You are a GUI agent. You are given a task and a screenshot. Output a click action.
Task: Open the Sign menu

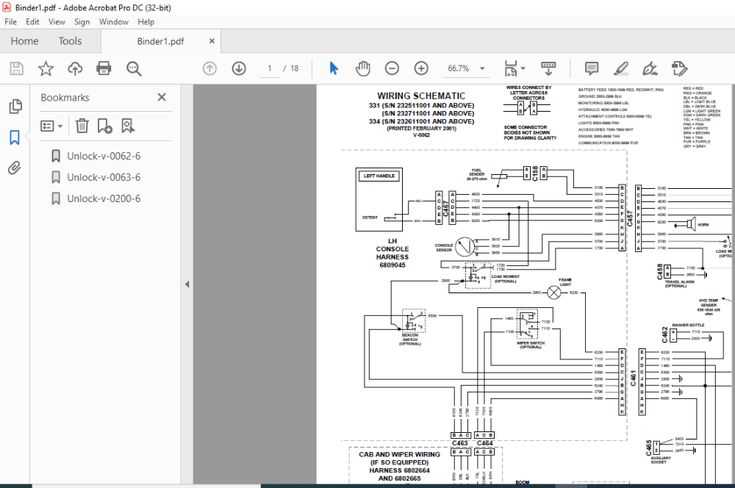82,22
